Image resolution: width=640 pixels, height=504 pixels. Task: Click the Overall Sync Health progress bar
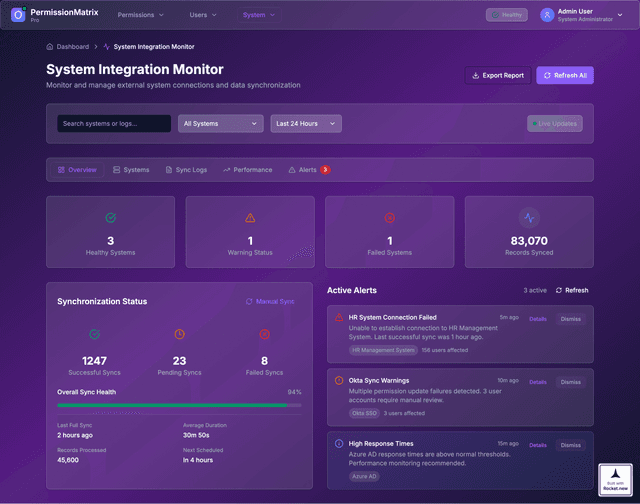(179, 406)
